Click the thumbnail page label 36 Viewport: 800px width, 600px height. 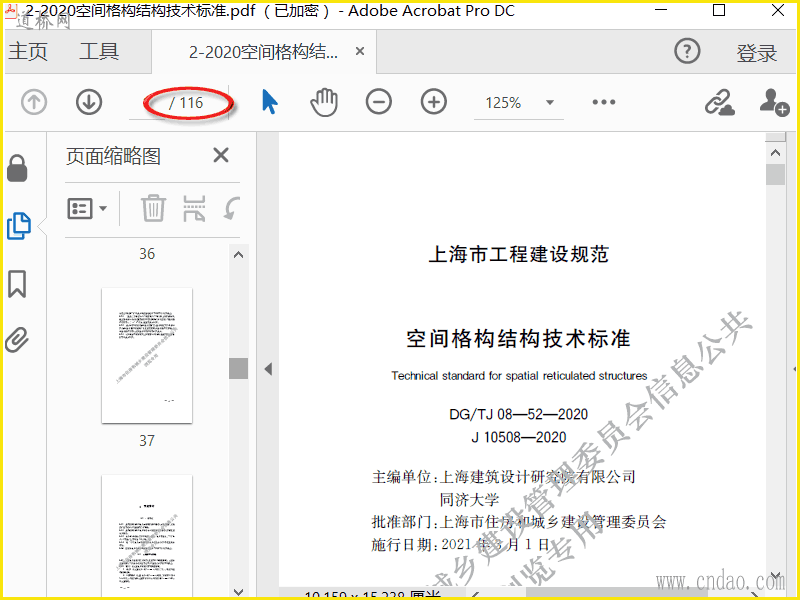pos(147,254)
